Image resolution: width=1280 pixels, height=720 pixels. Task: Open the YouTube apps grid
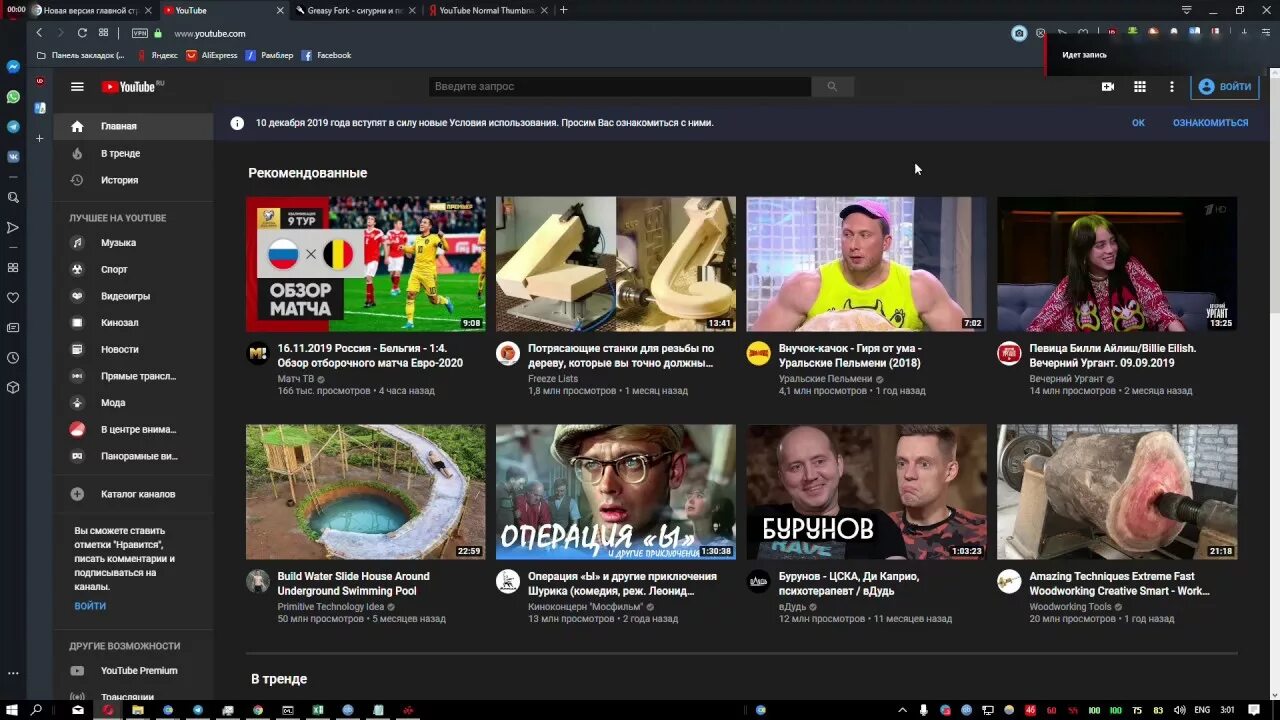tap(1139, 87)
